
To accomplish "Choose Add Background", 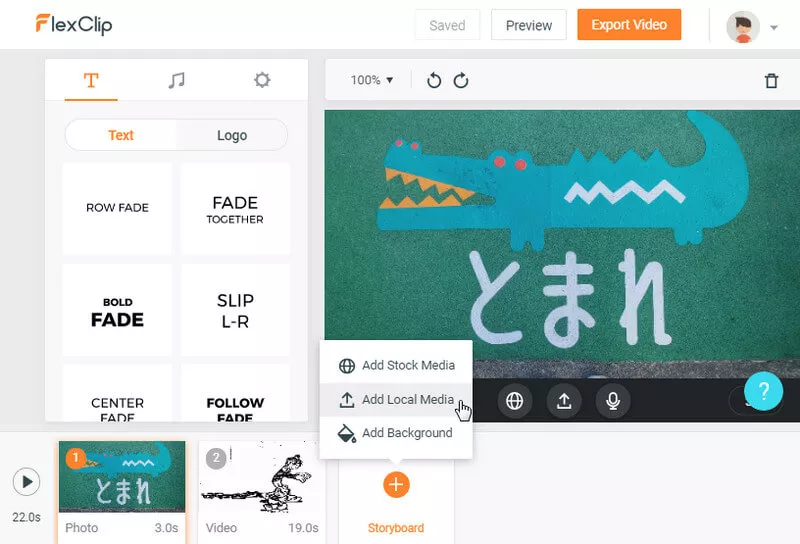I will point(396,433).
